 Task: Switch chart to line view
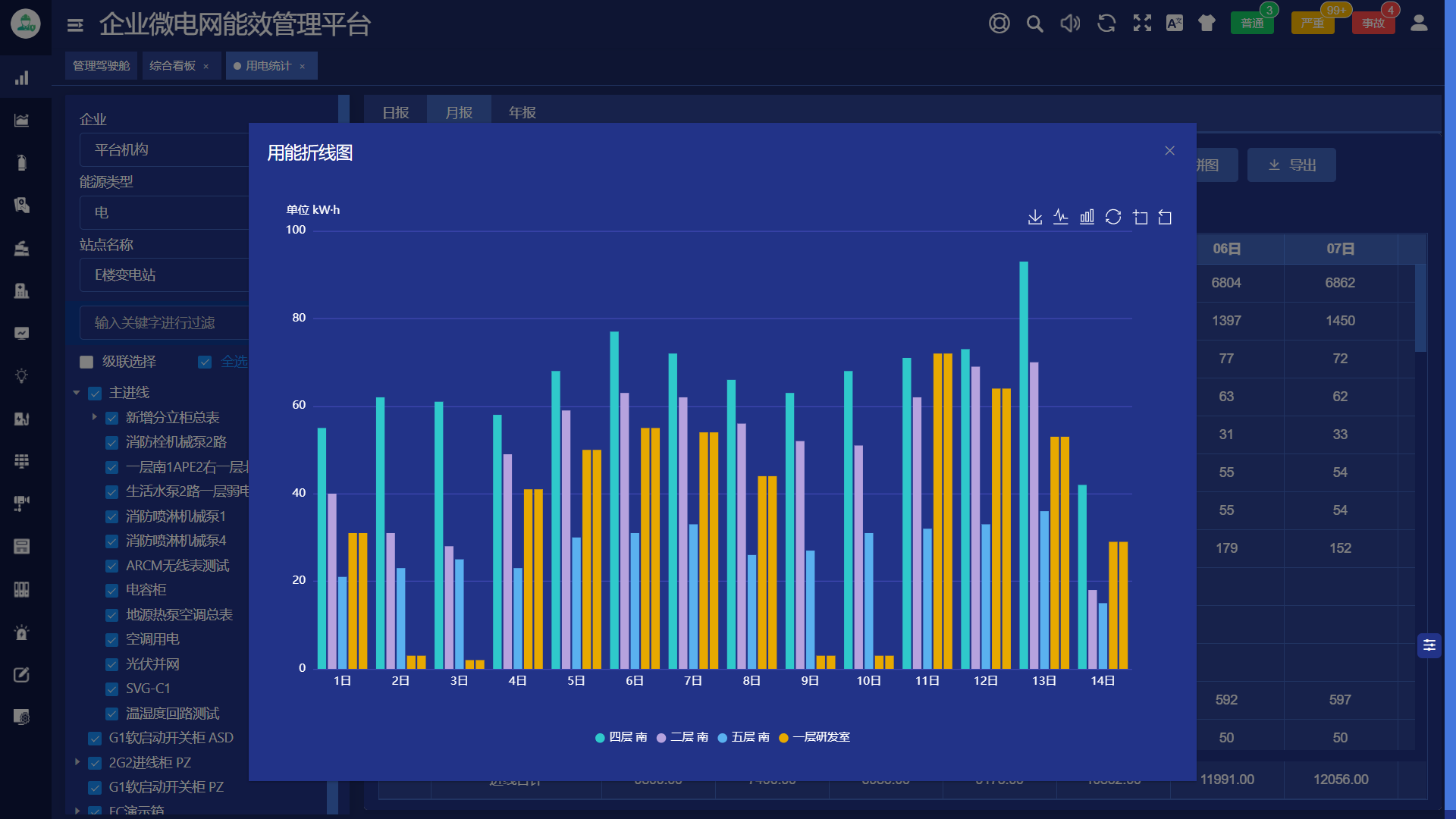(x=1061, y=218)
